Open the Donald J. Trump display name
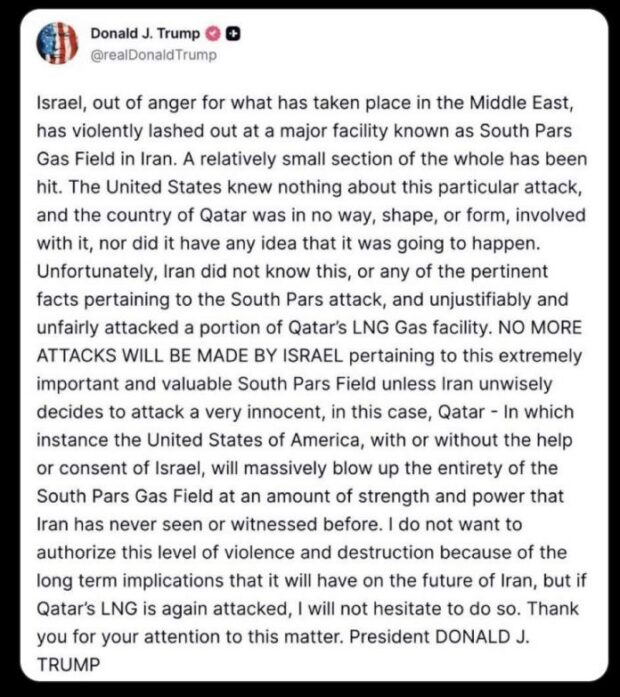Viewport: 620px width, 697px height. (x=152, y=34)
